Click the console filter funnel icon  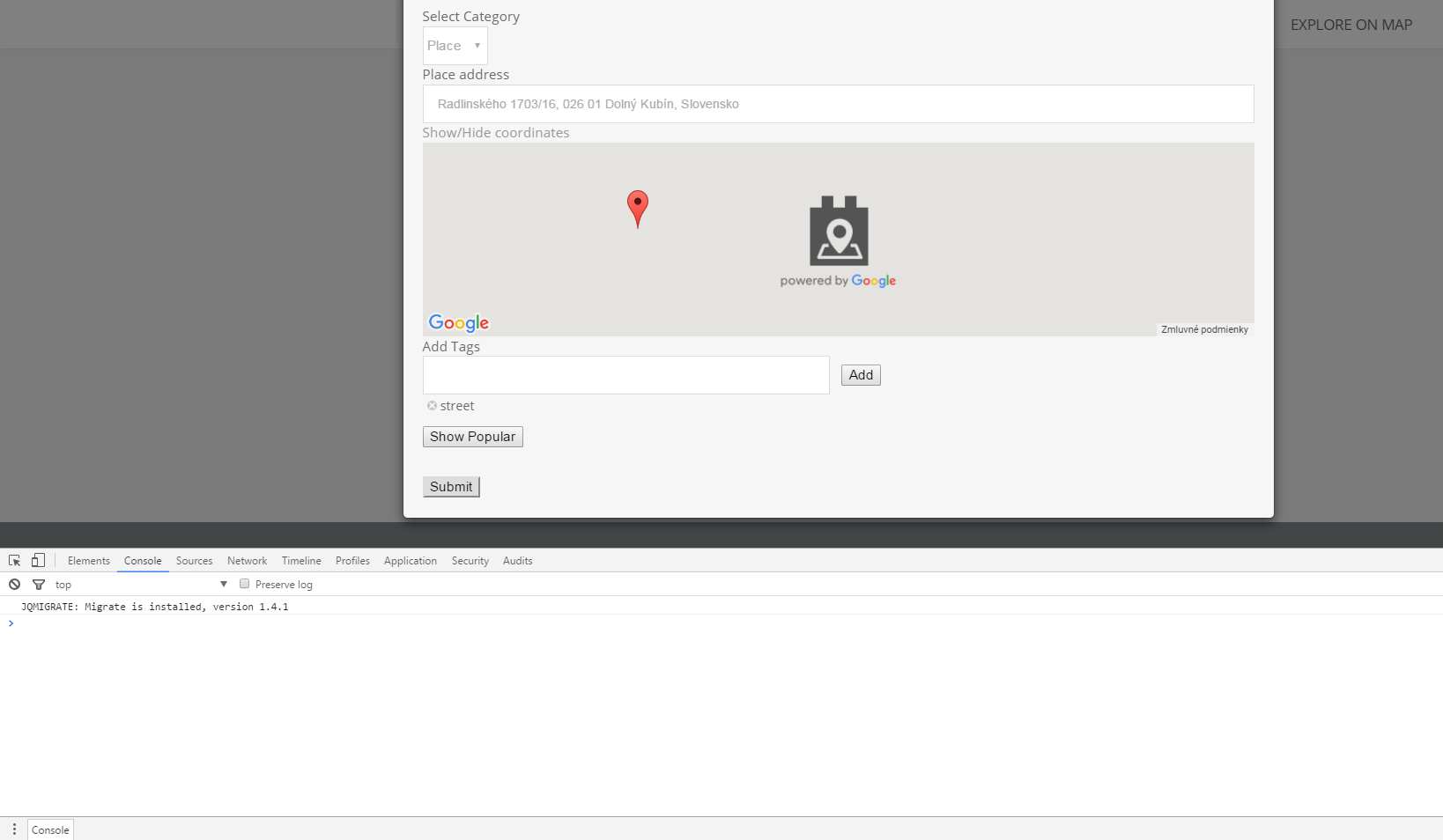point(39,585)
